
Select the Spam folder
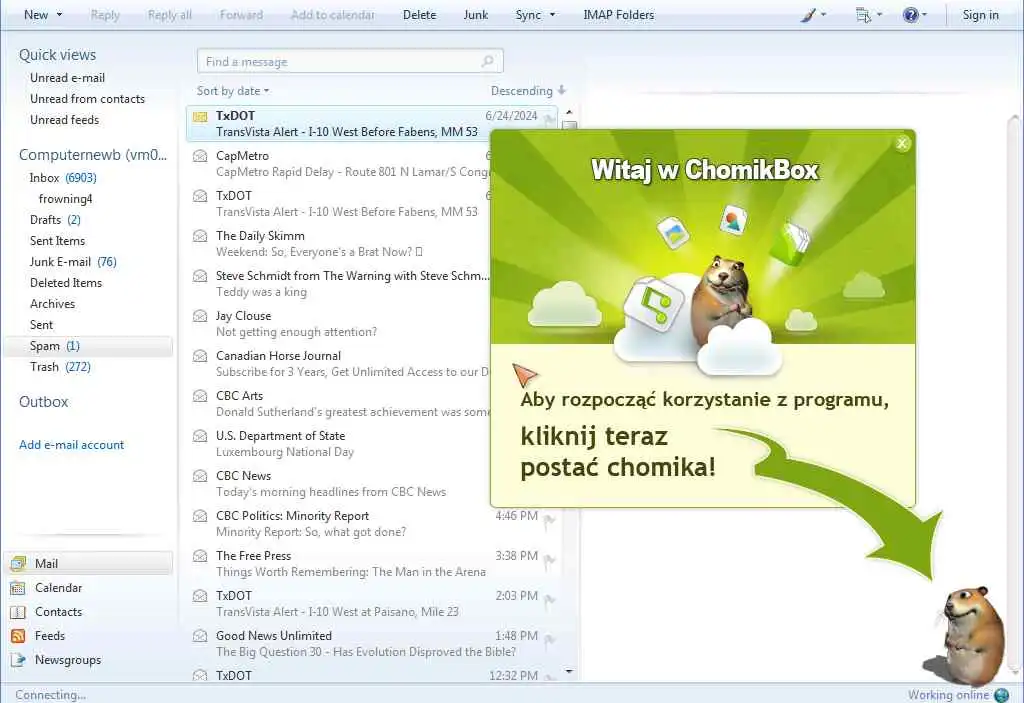[88, 346]
